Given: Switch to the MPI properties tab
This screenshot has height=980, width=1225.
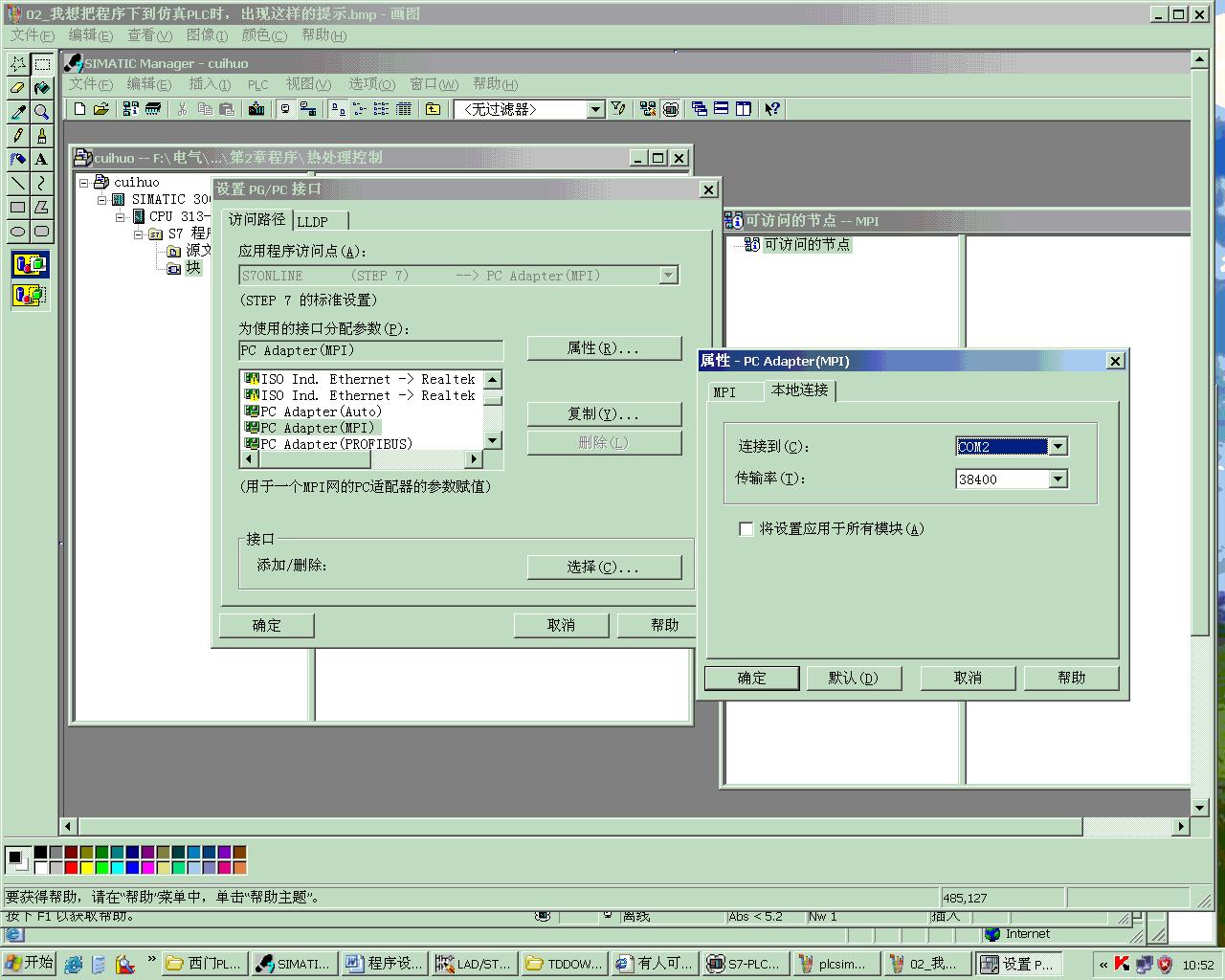Looking at the screenshot, I should pyautogui.click(x=724, y=392).
